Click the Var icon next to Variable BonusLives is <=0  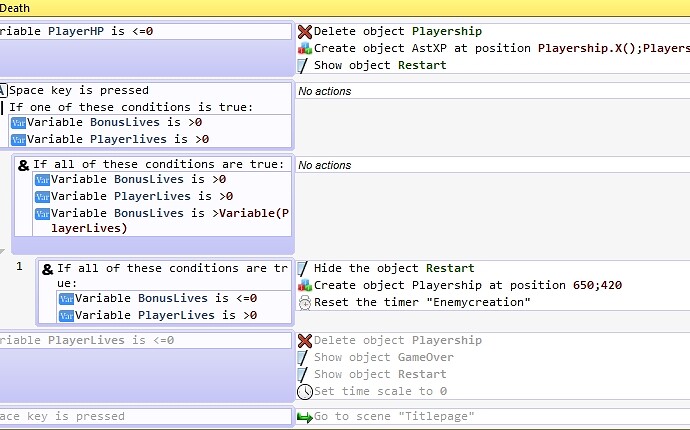[x=66, y=299]
